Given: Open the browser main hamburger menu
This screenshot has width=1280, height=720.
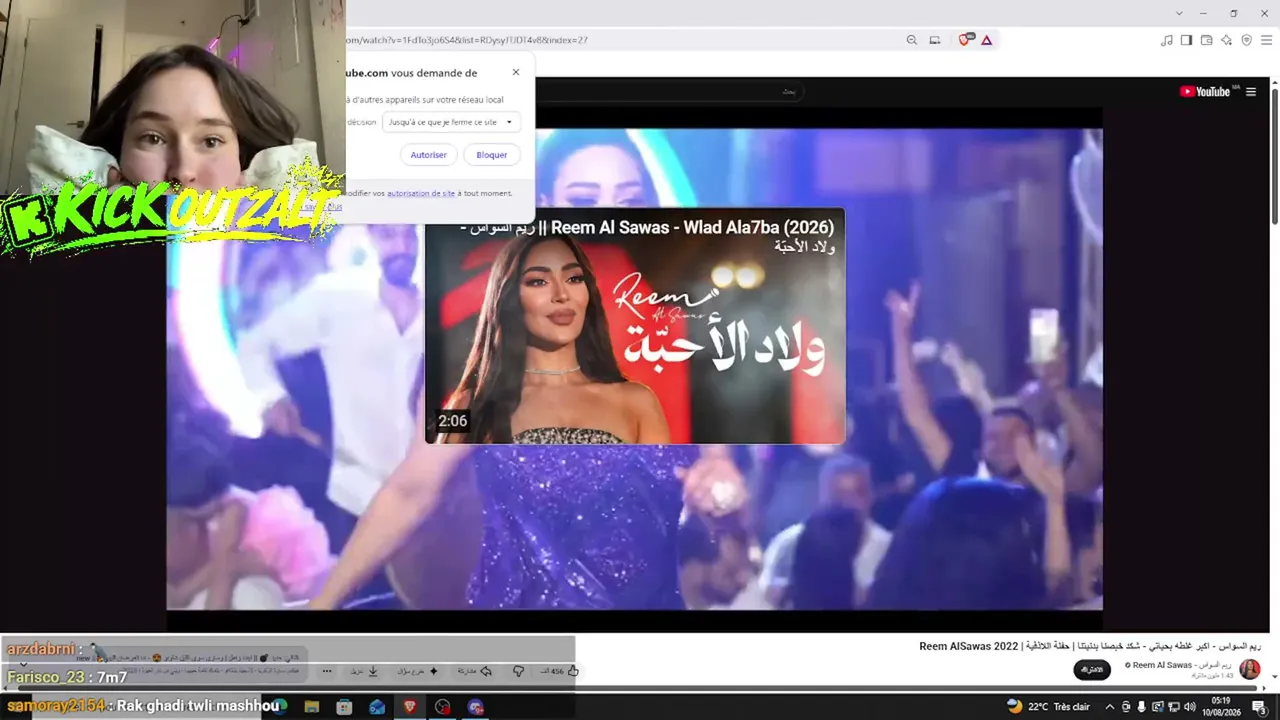Looking at the screenshot, I should [1266, 40].
